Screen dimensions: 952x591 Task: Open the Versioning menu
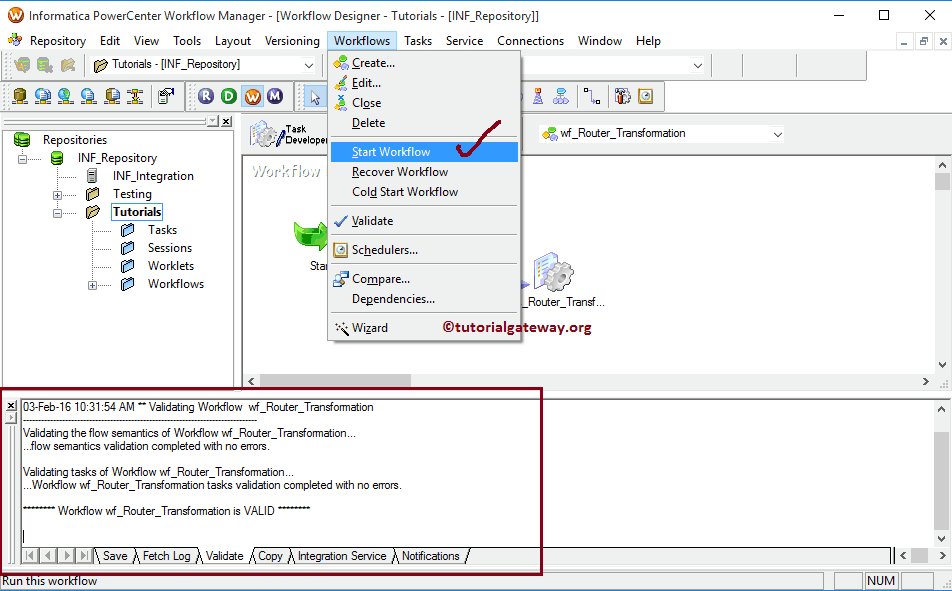(292, 41)
